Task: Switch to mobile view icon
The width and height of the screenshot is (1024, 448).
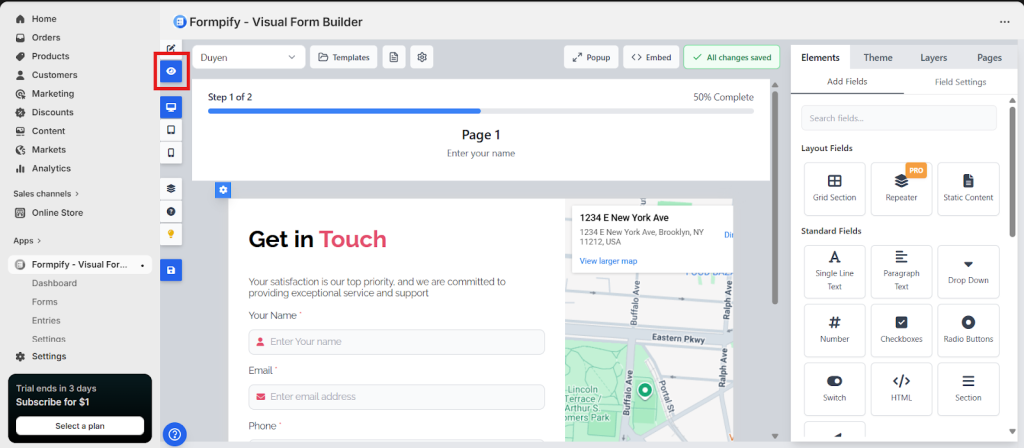Action: pos(171,153)
